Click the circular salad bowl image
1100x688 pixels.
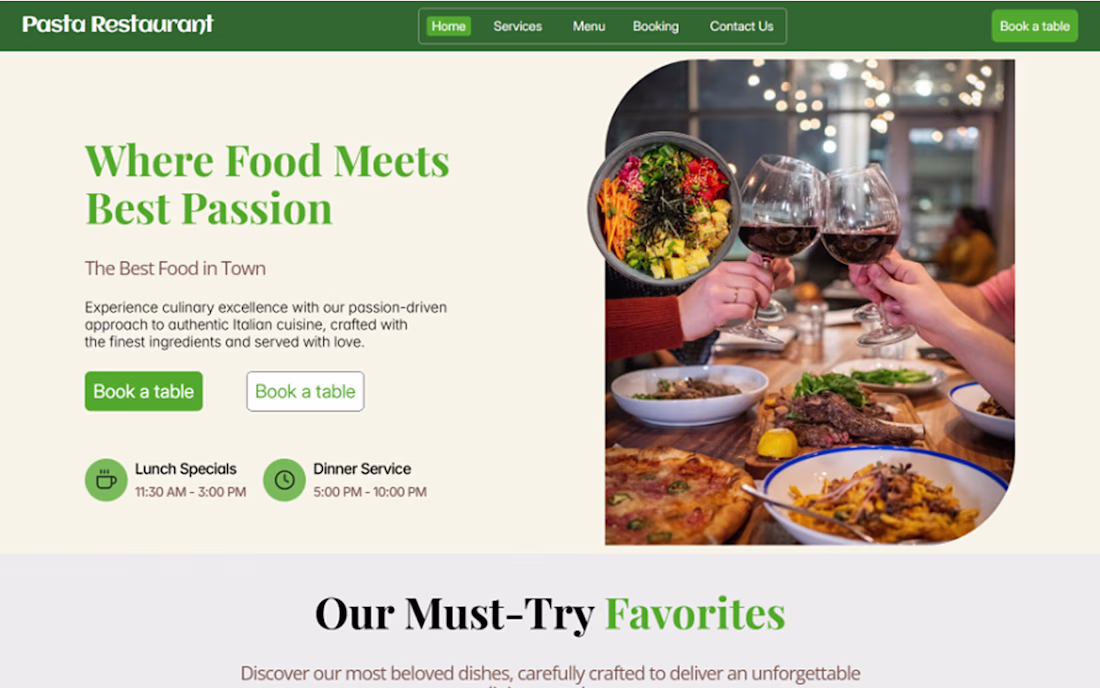point(664,208)
